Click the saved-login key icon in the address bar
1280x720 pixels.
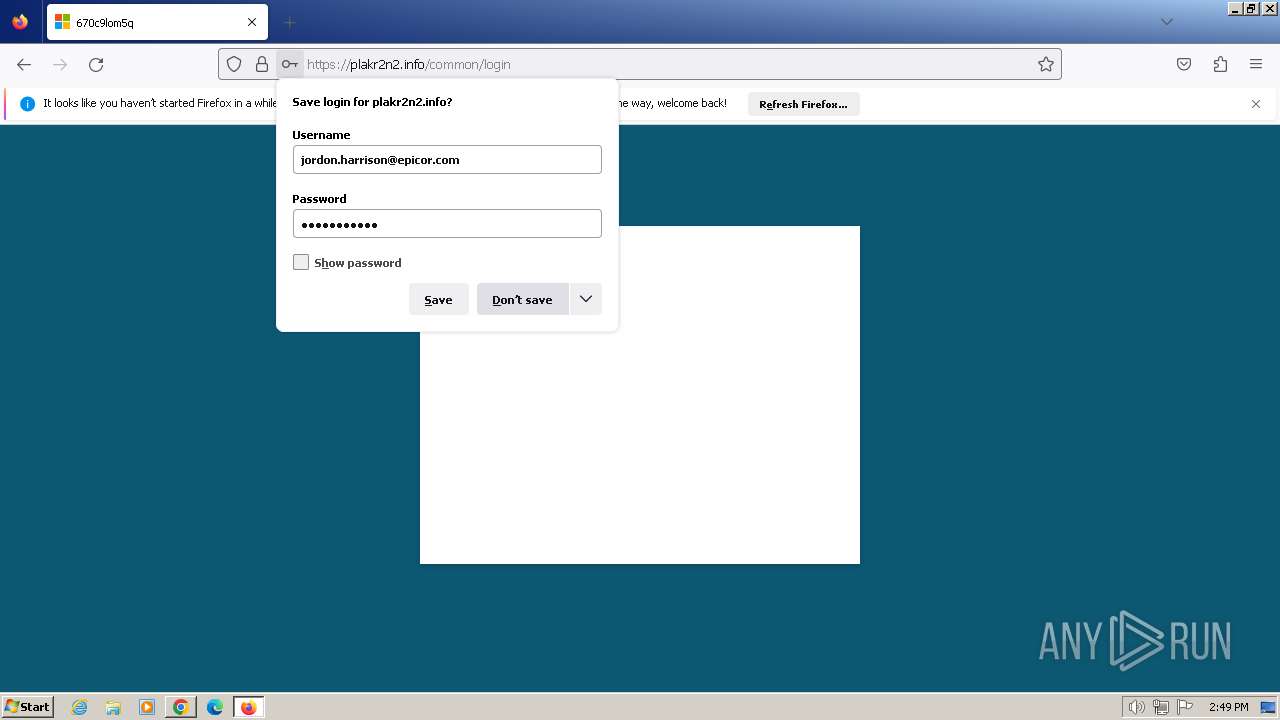(289, 64)
